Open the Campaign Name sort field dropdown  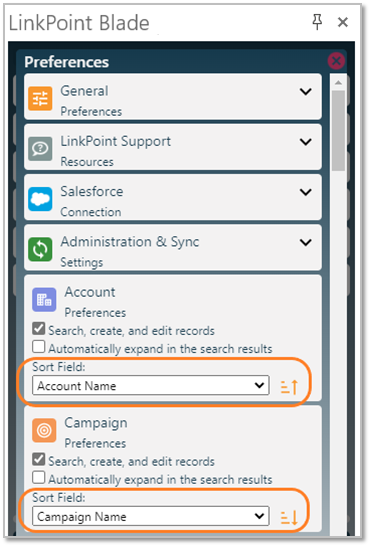point(151,516)
